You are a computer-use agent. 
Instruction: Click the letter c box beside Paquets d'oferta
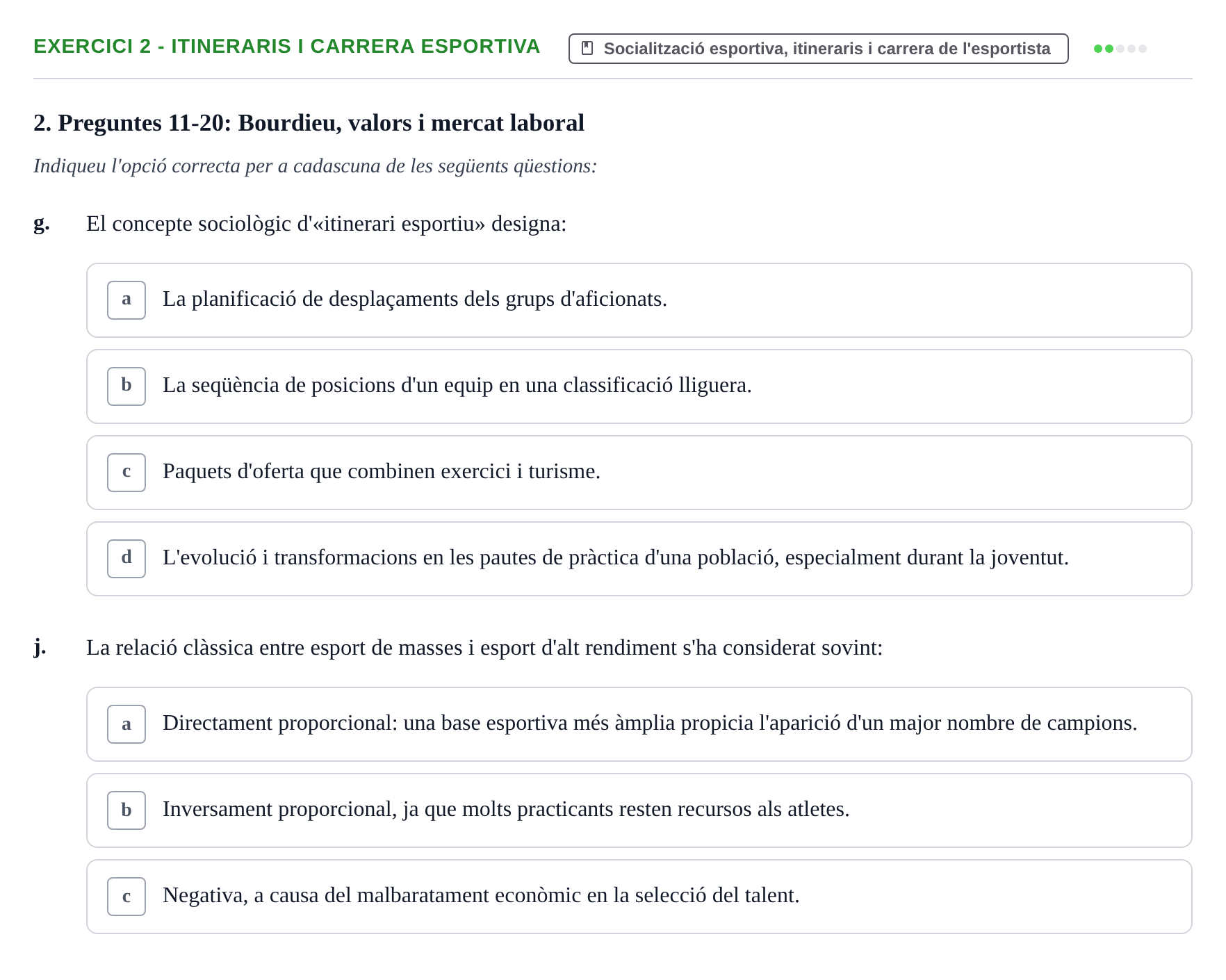[126, 473]
